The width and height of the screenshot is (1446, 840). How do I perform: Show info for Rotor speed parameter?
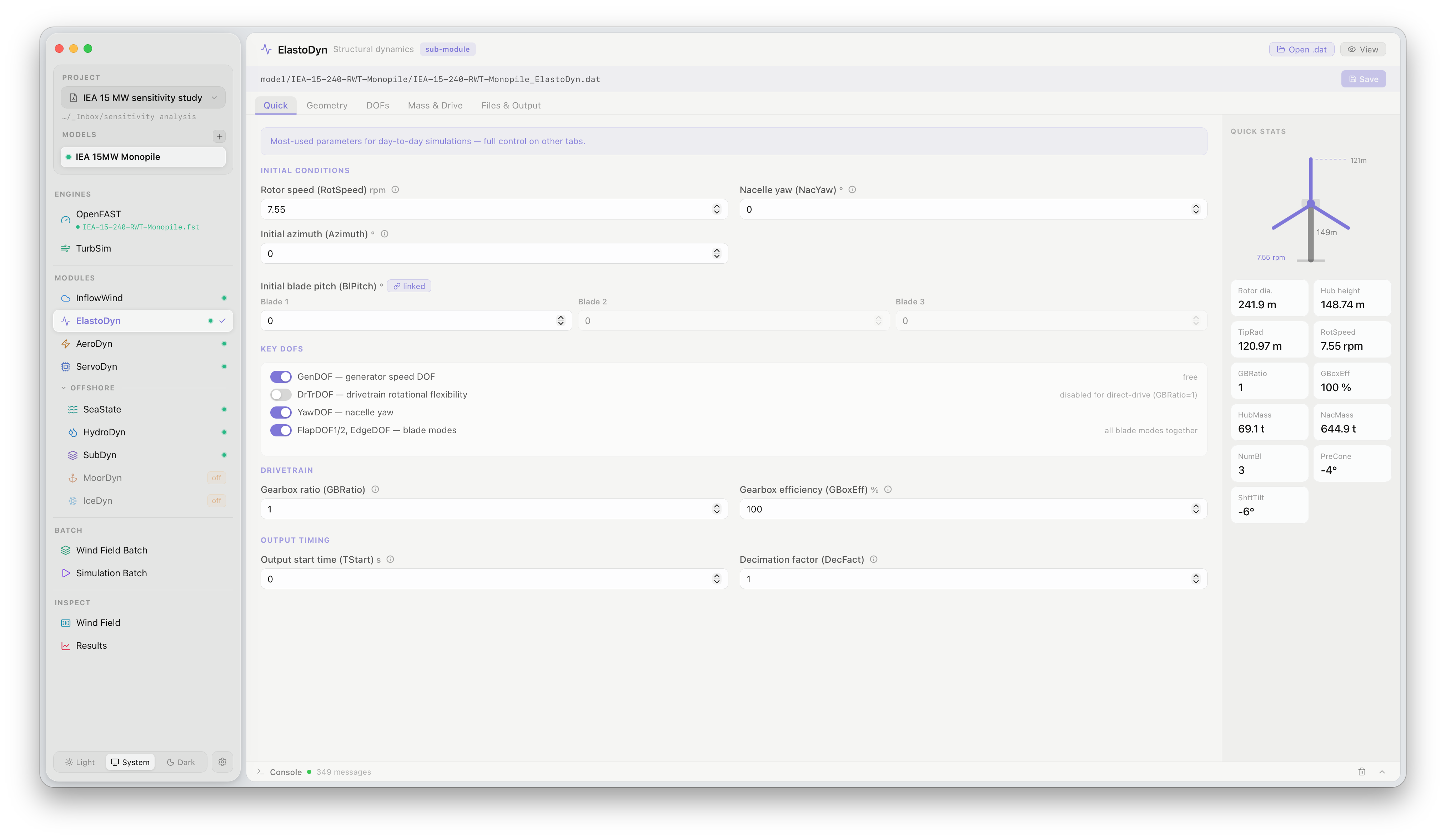(x=395, y=190)
